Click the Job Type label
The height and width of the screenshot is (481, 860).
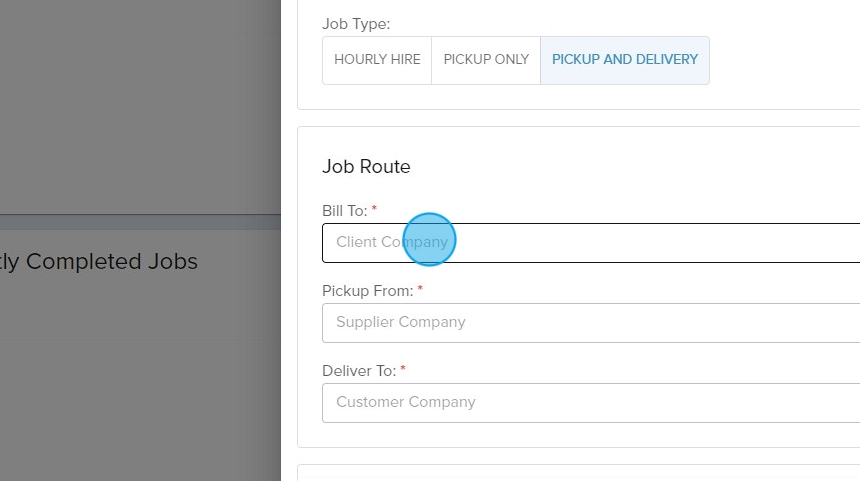(x=356, y=23)
